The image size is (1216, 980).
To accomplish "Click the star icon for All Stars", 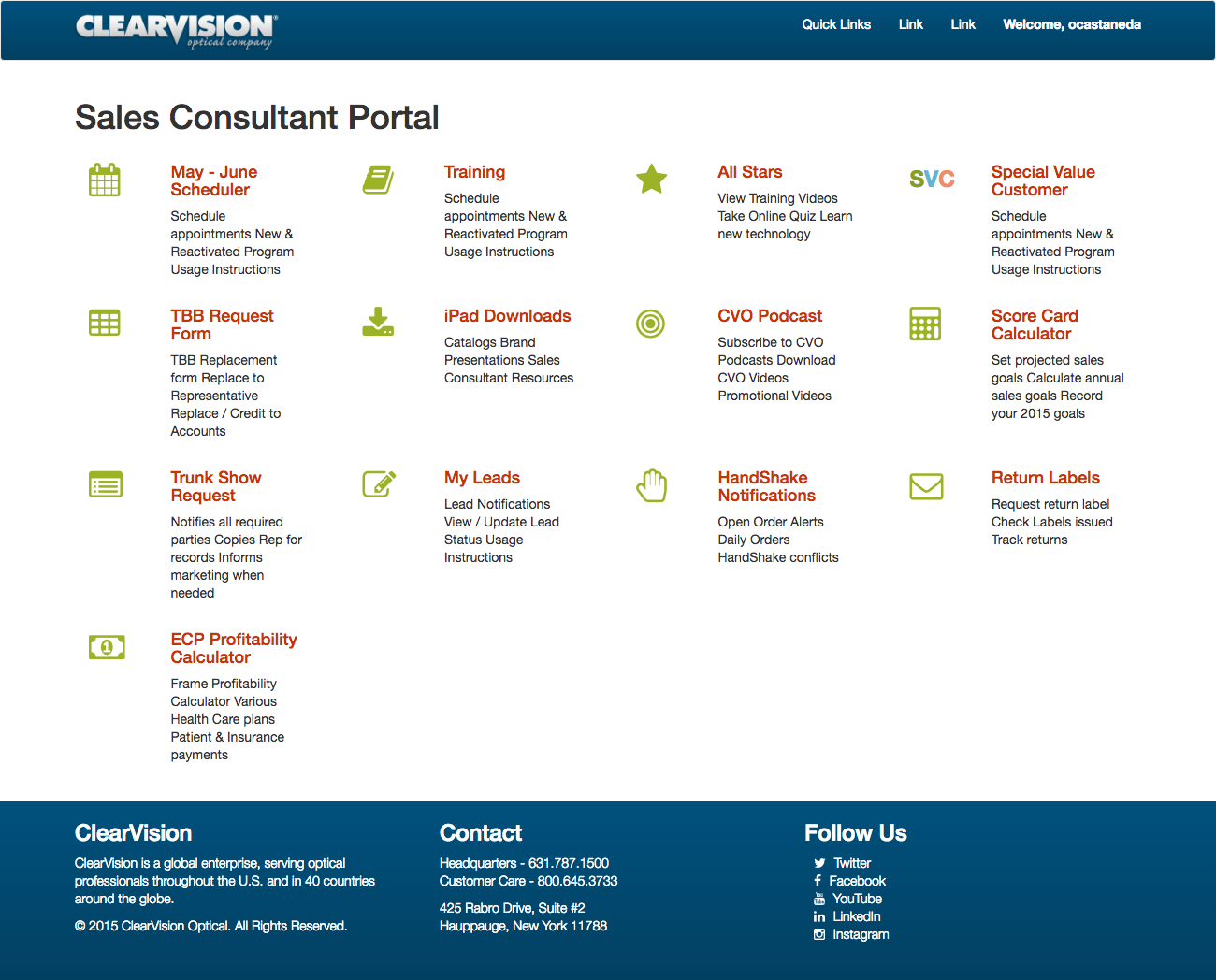I will (x=651, y=179).
